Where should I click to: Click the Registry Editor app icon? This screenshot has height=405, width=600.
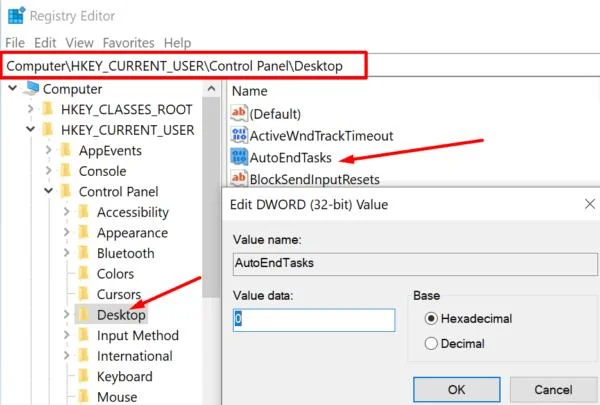pos(16,16)
